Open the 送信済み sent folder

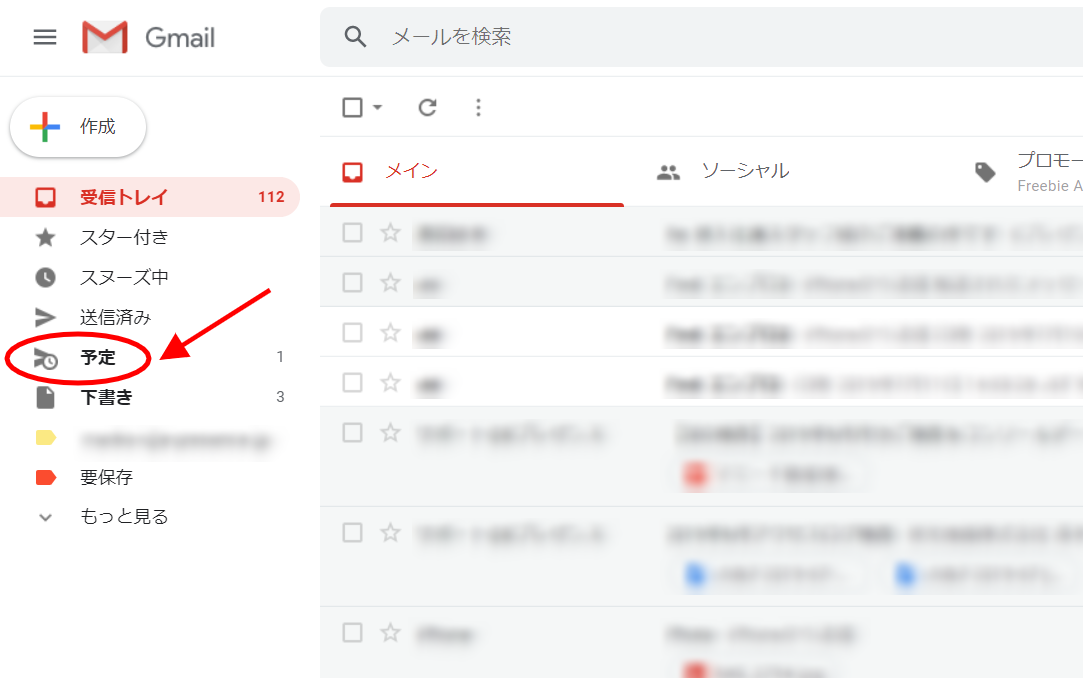115,317
